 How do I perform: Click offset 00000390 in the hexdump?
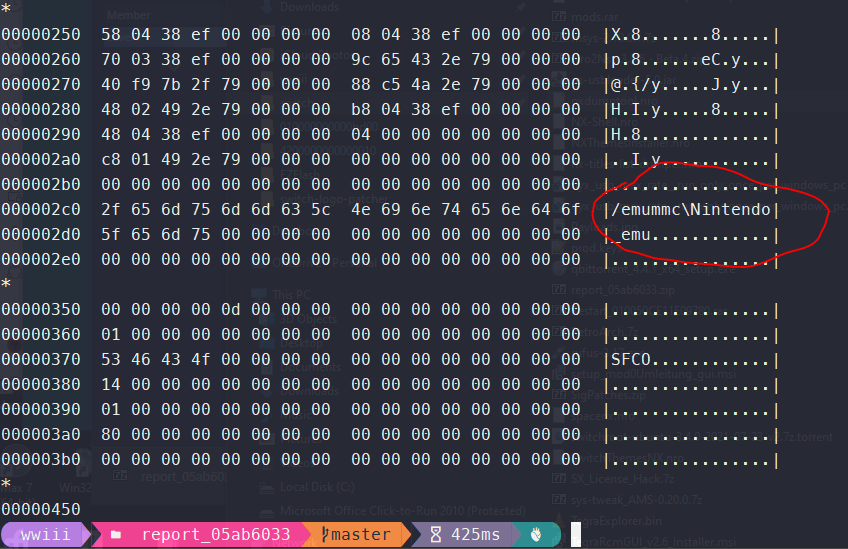click(41, 409)
